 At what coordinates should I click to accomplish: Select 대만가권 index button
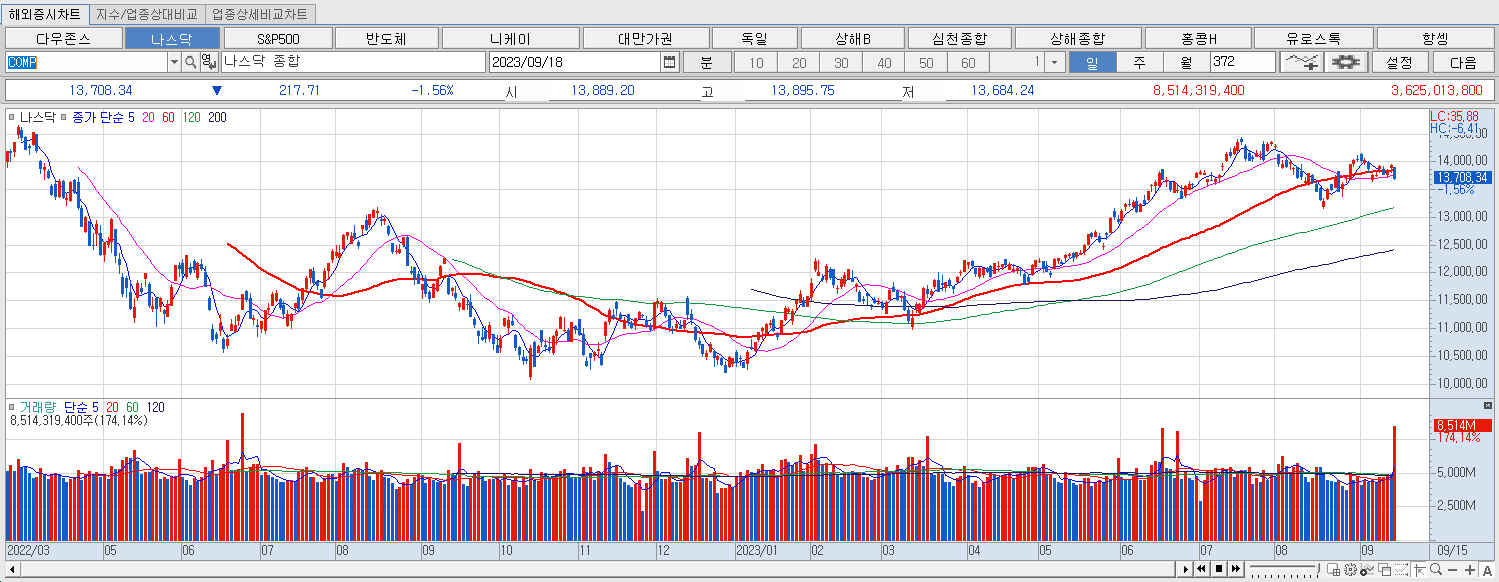[x=645, y=39]
